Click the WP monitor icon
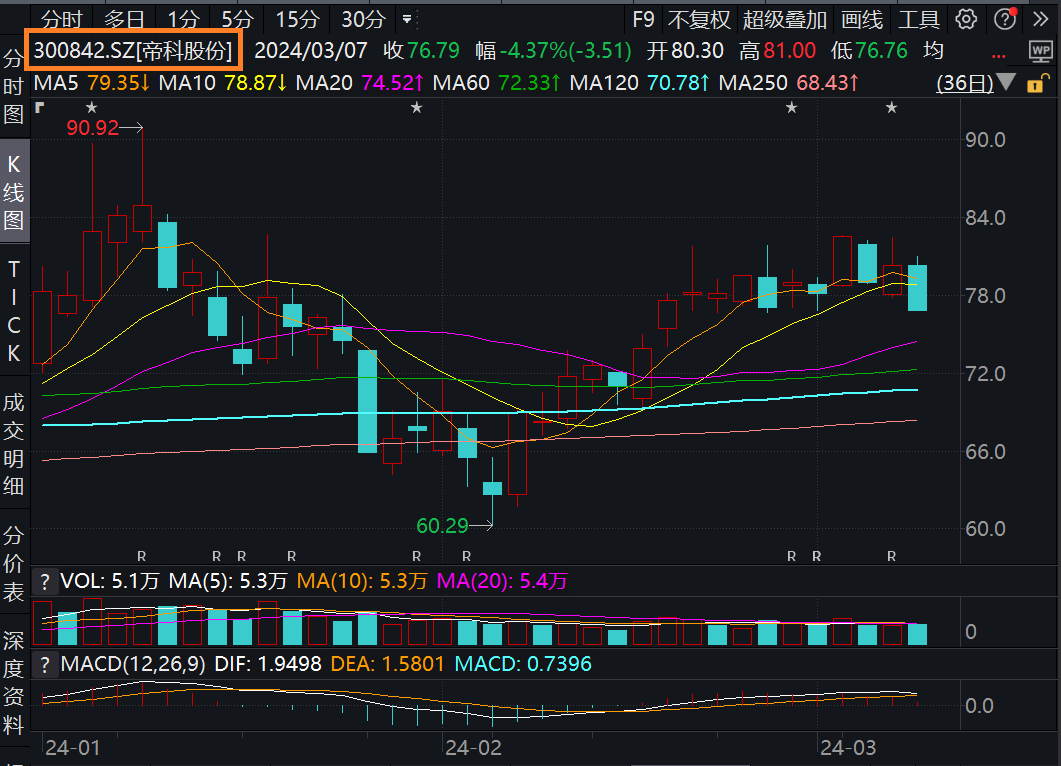The width and height of the screenshot is (1061, 766). pos(1040,51)
